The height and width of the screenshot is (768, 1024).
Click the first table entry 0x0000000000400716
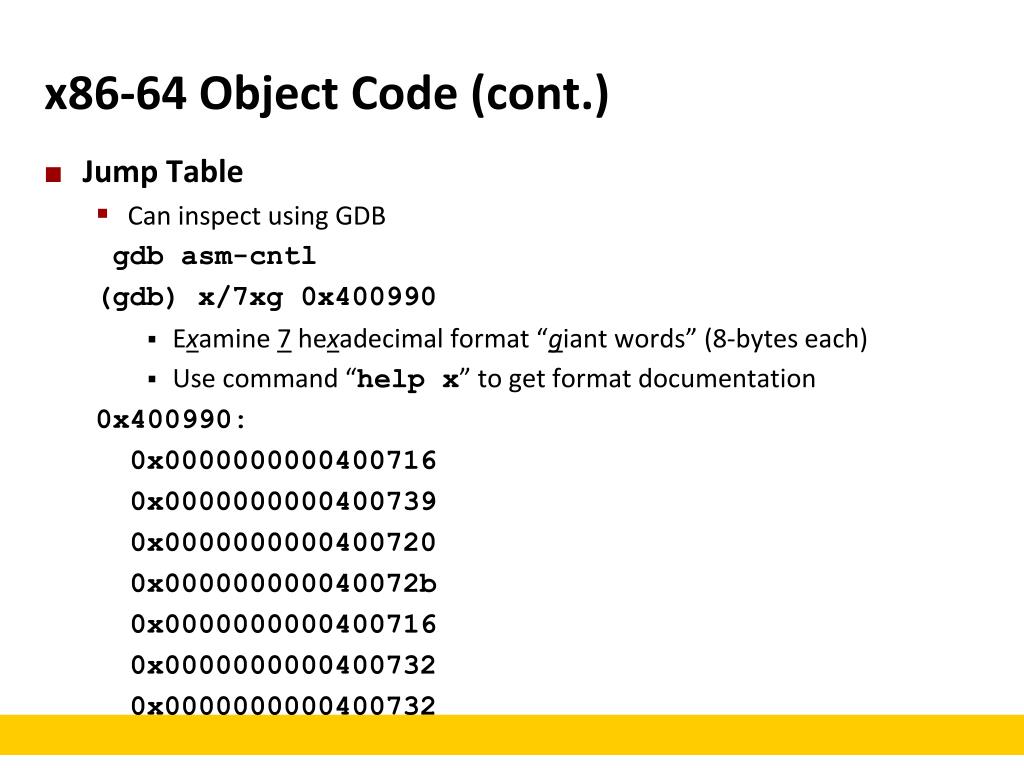tap(283, 460)
